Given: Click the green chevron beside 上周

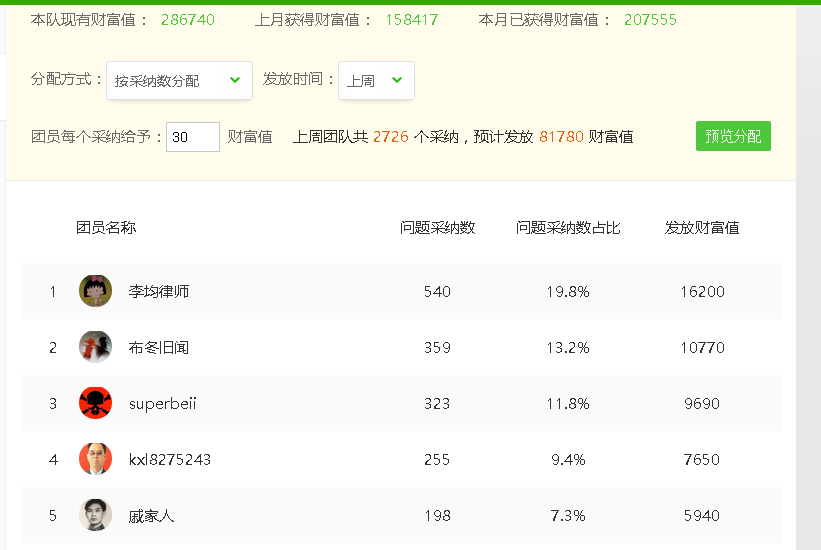Looking at the screenshot, I should pos(397,80).
